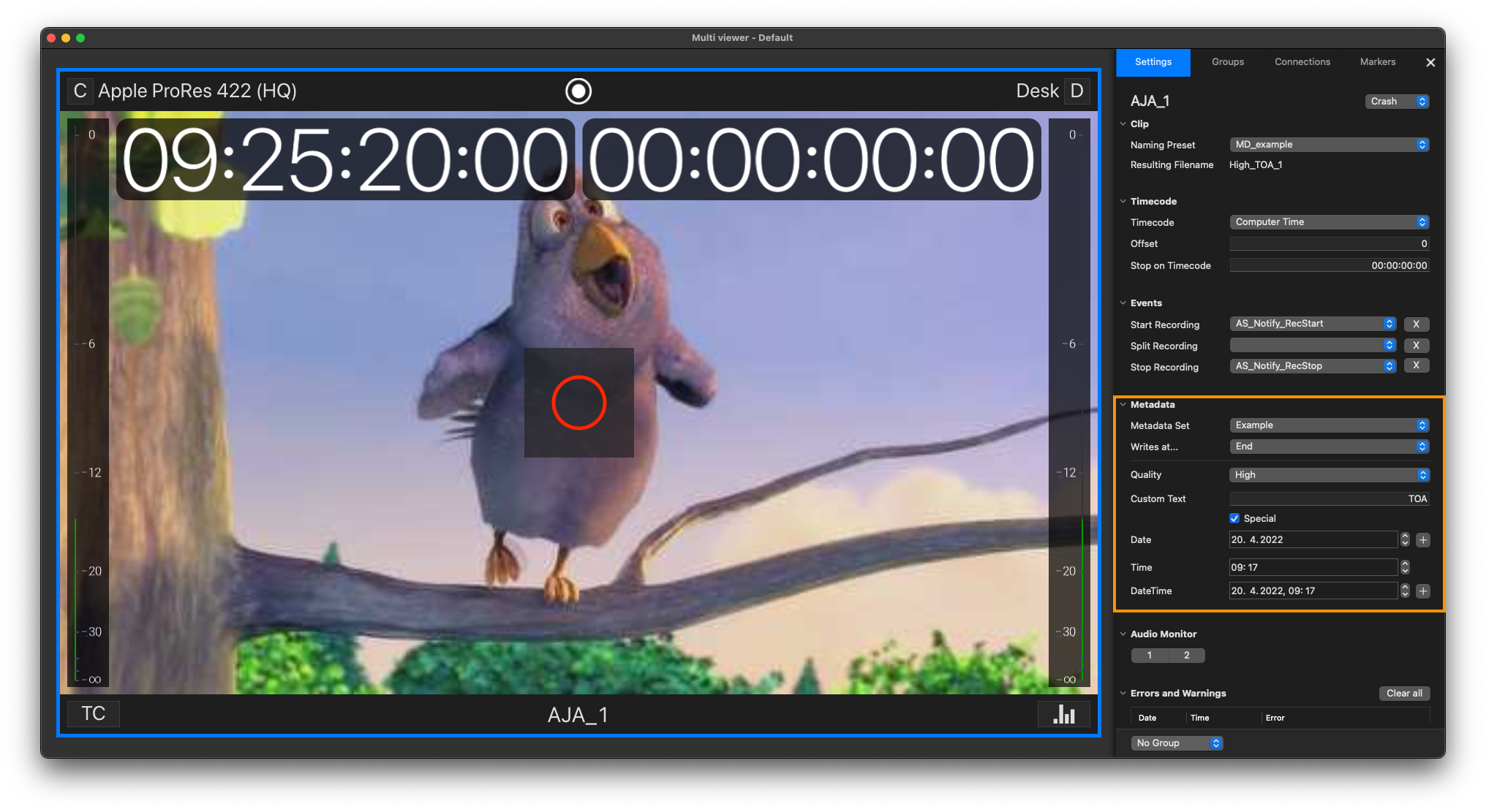Image resolution: width=1486 pixels, height=812 pixels.
Task: Click the 00:00:00:00 duration display
Action: click(x=812, y=159)
